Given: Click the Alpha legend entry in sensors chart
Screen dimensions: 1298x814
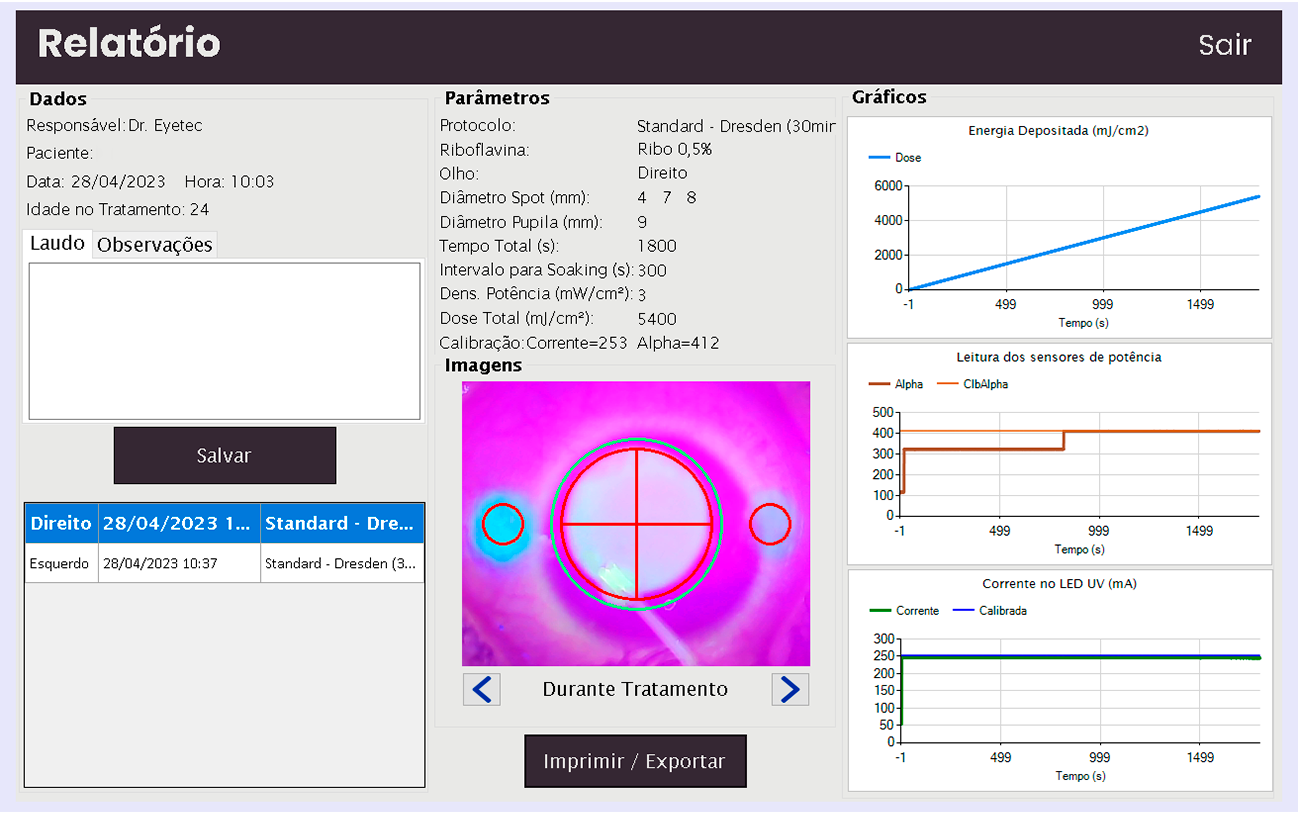Looking at the screenshot, I should (x=895, y=384).
